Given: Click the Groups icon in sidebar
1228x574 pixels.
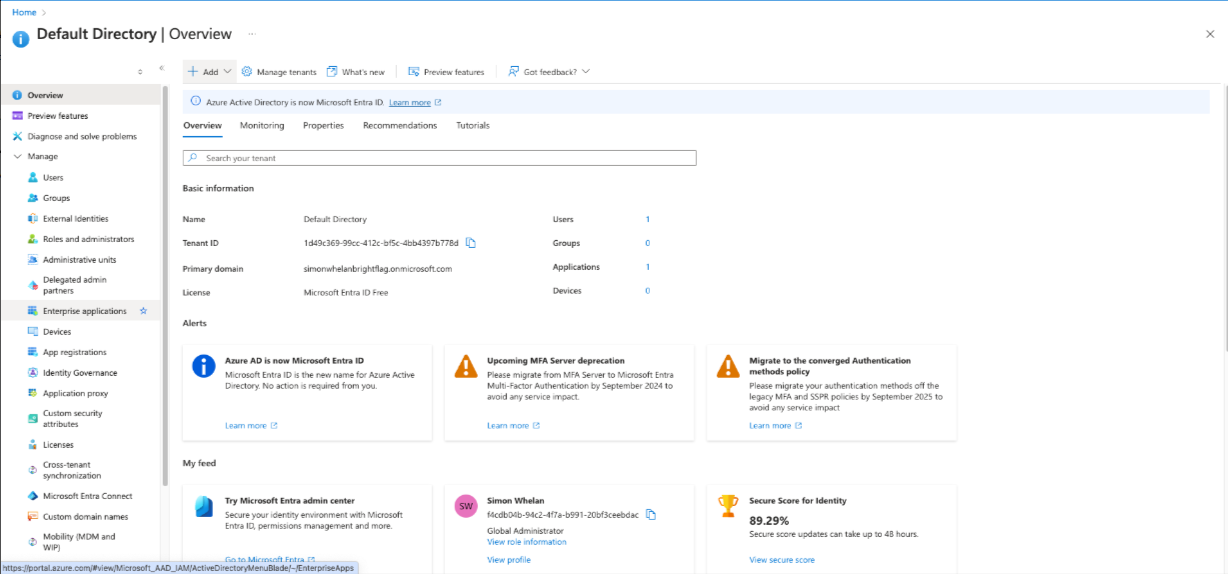Looking at the screenshot, I should pyautogui.click(x=33, y=198).
